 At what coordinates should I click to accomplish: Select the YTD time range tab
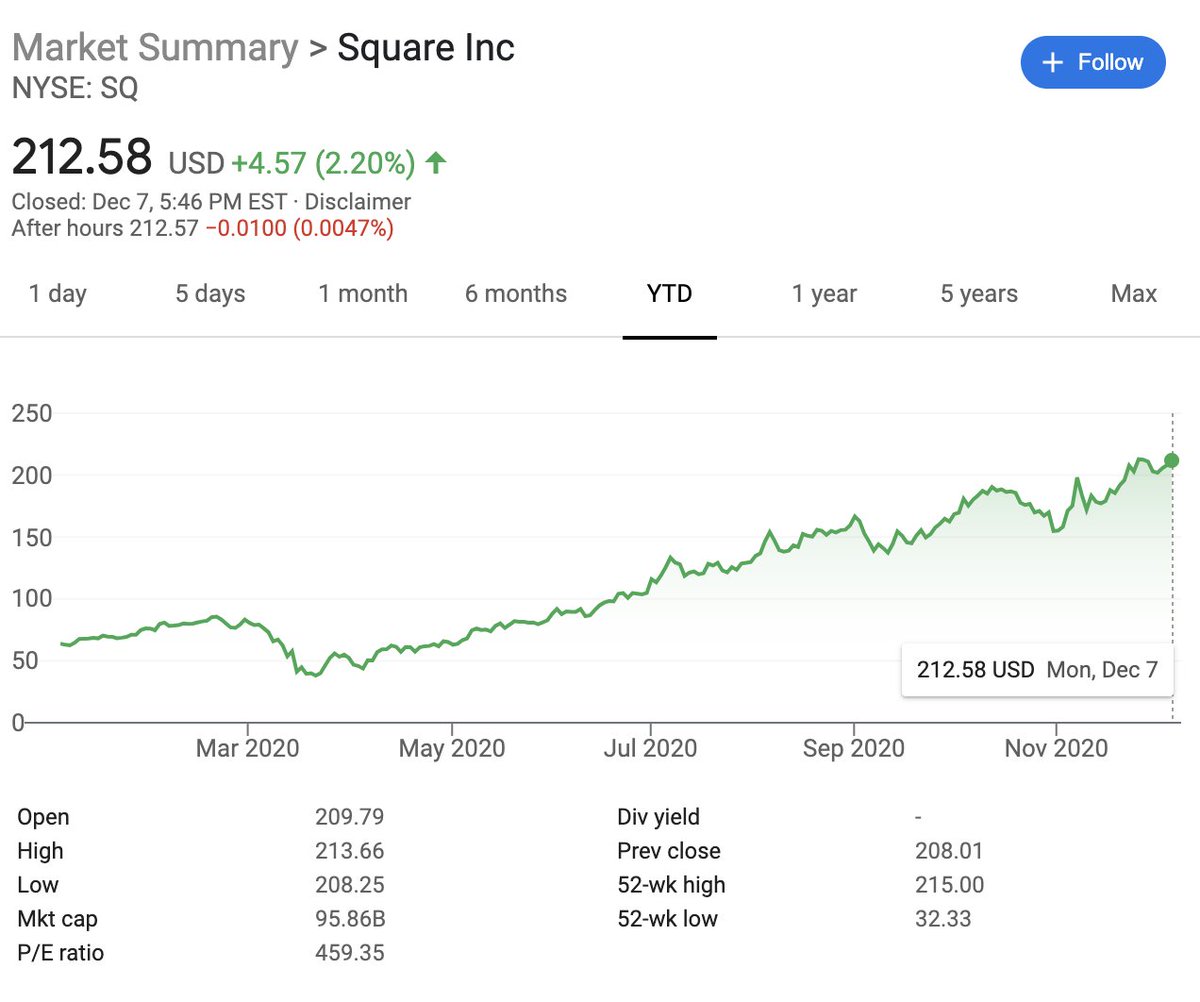pos(668,294)
